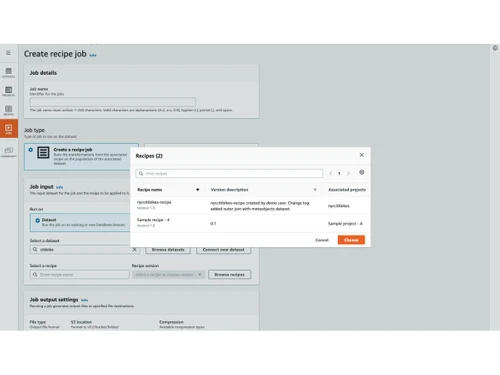The image size is (500, 375).
Task: Click the Associated projects column header
Action: click(347, 190)
